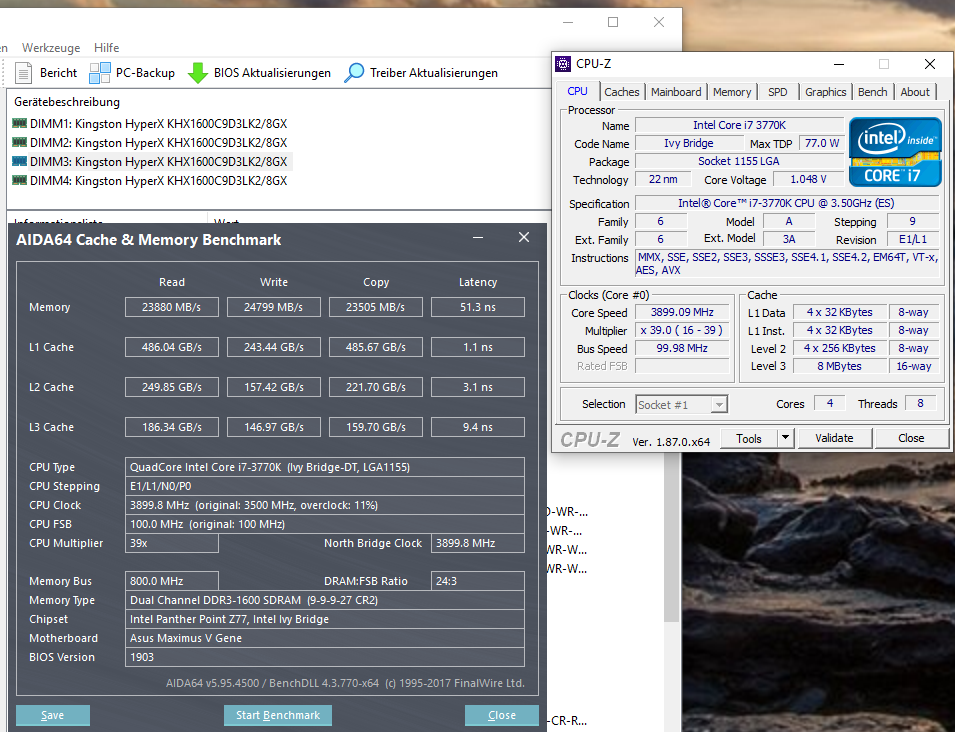Image resolution: width=955 pixels, height=732 pixels.
Task: Select the DIMM3 Kingston HyperX row
Action: [x=150, y=161]
